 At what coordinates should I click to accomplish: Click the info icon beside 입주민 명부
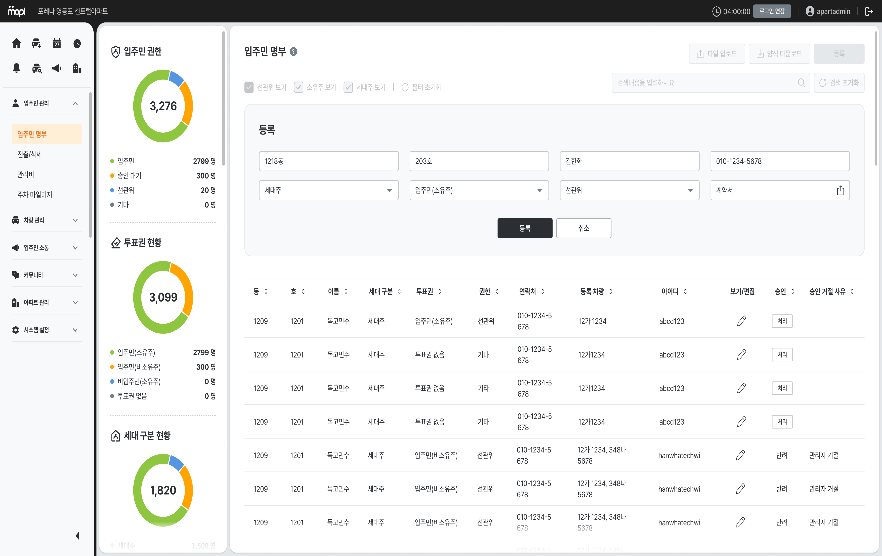click(x=294, y=51)
